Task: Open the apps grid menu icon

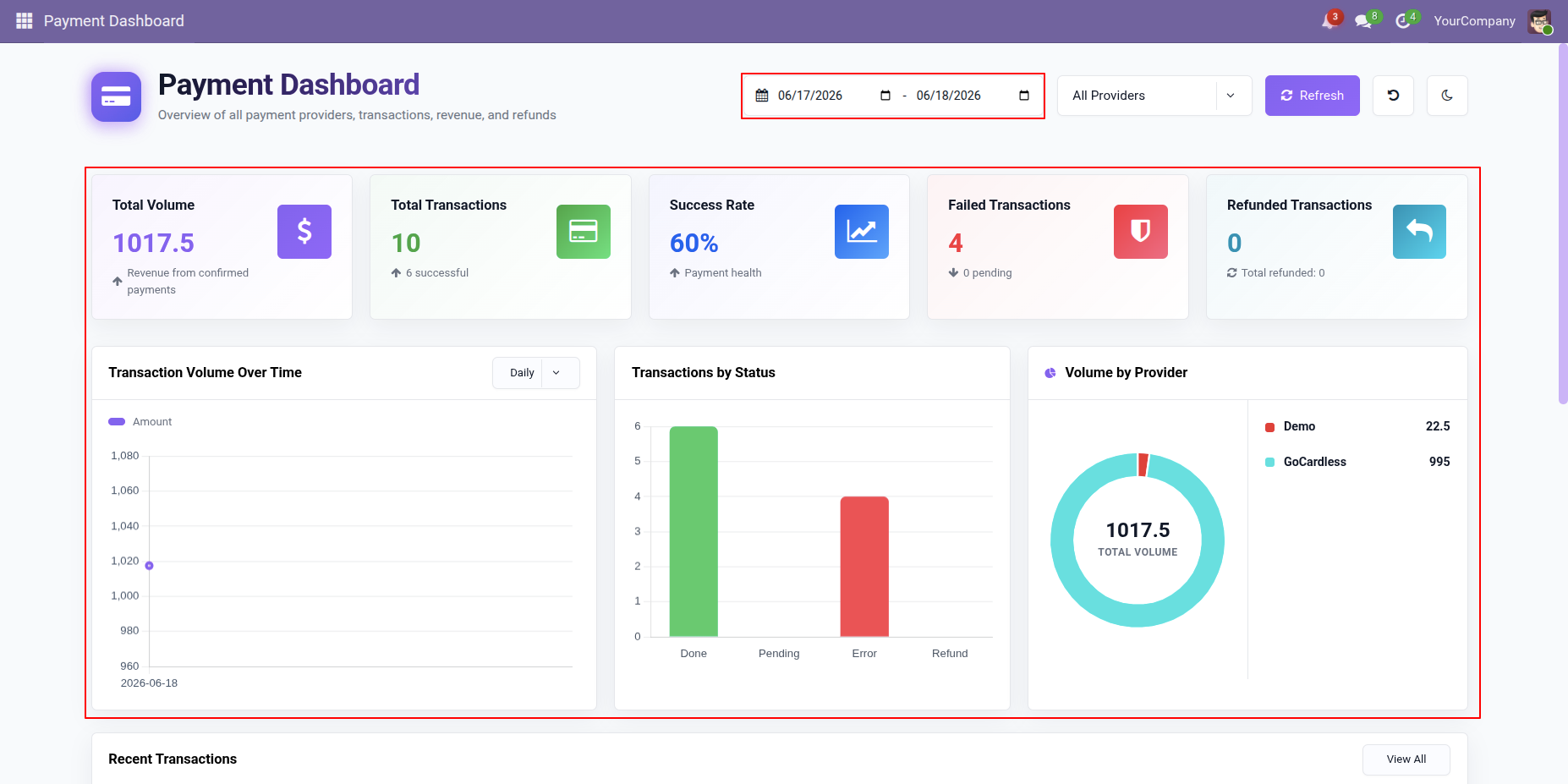Action: coord(24,20)
